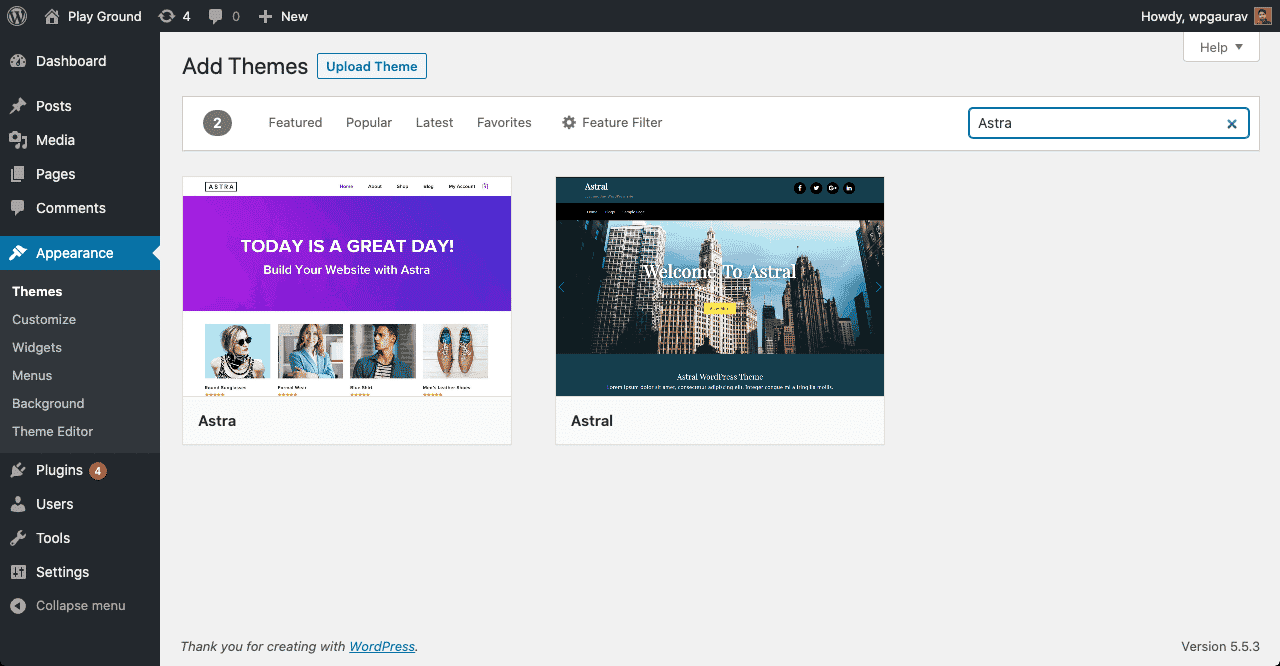Select the Astral theme thumbnail
Viewport: 1280px width, 666px height.
pyautogui.click(x=719, y=287)
